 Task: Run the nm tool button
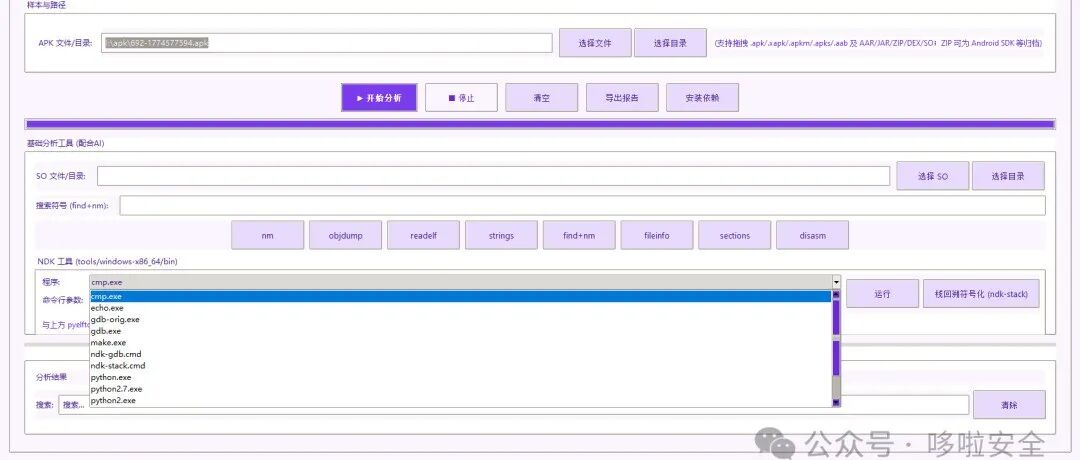(267, 236)
